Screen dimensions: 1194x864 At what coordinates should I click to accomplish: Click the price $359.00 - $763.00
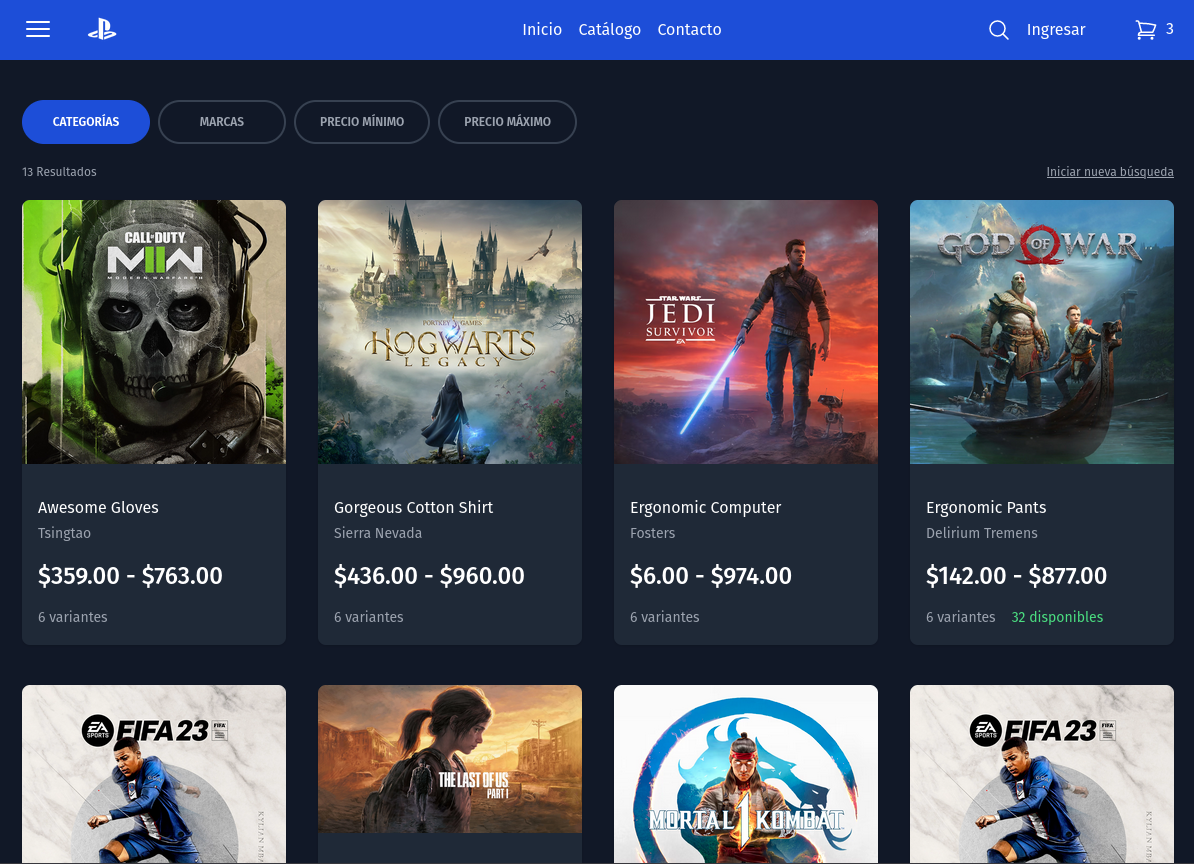coord(130,576)
